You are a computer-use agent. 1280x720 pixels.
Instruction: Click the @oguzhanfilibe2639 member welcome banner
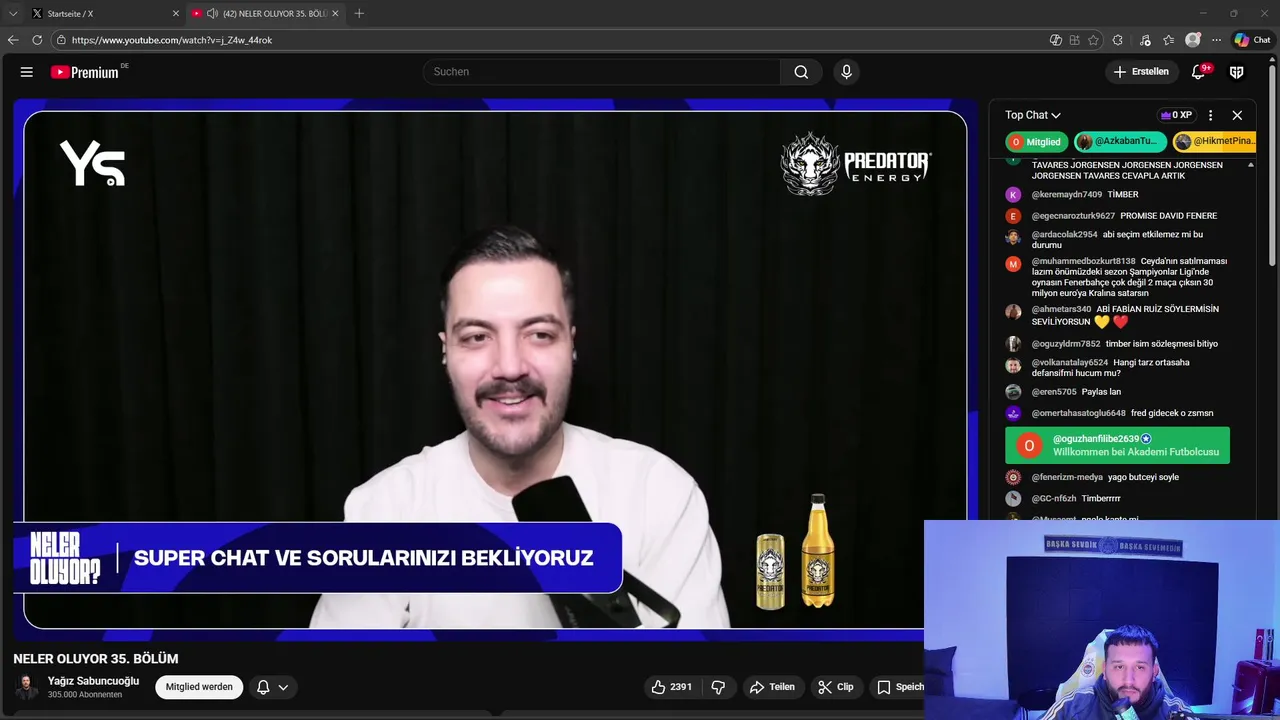1117,446
